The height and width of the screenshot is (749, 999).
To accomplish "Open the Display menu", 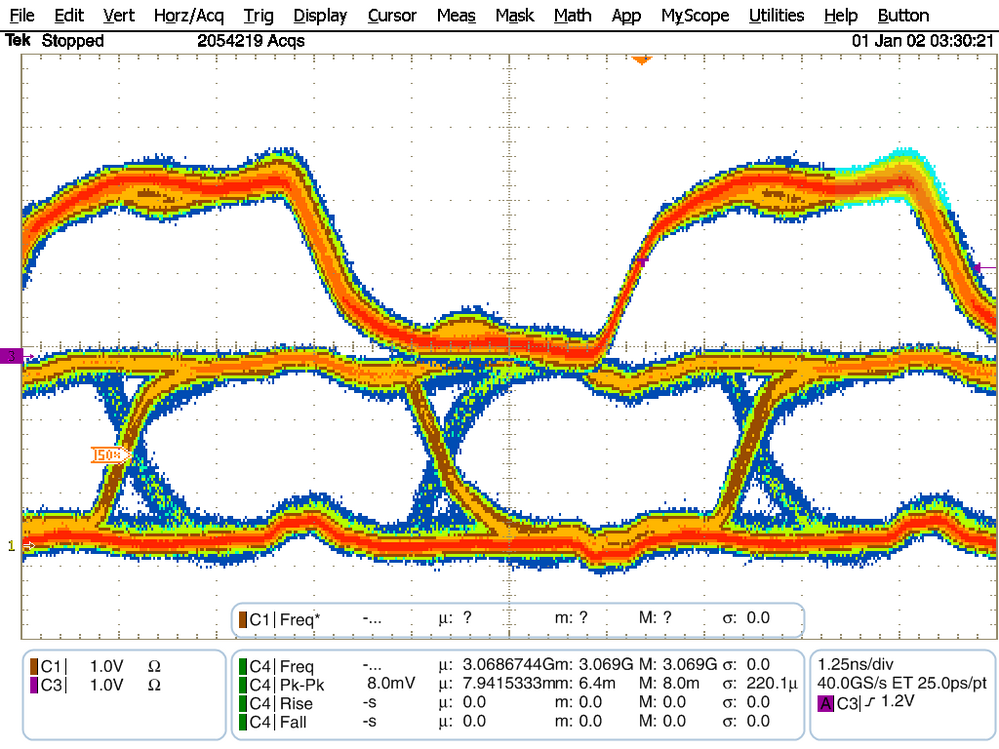I will [319, 15].
